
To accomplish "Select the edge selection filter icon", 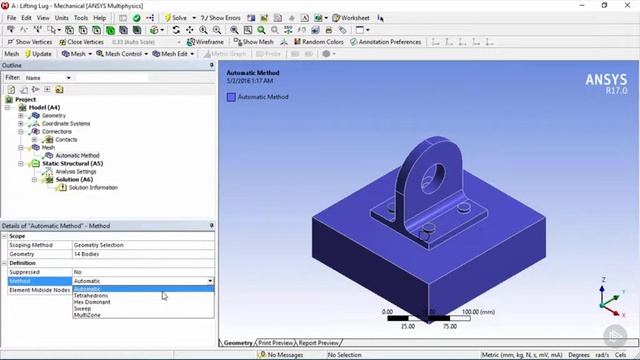I will click(83, 30).
